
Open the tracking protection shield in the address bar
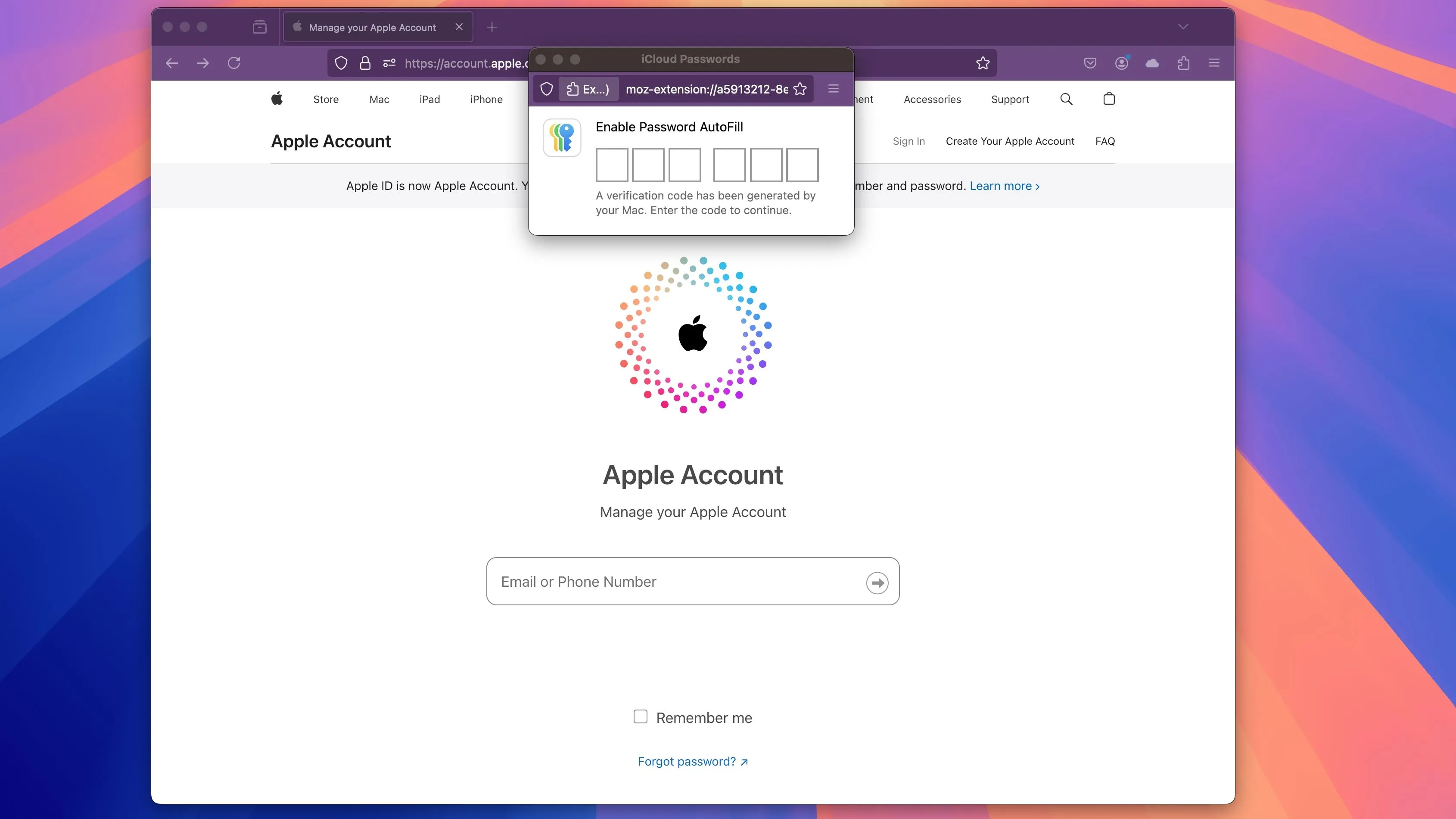(x=341, y=63)
